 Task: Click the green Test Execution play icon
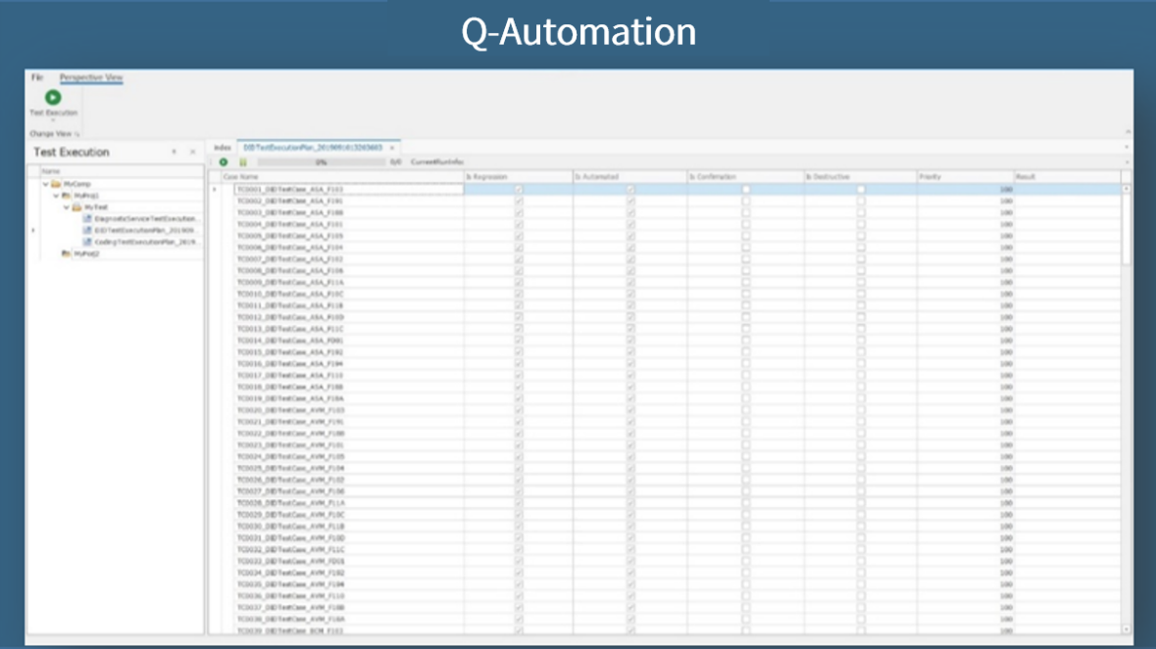[x=53, y=97]
